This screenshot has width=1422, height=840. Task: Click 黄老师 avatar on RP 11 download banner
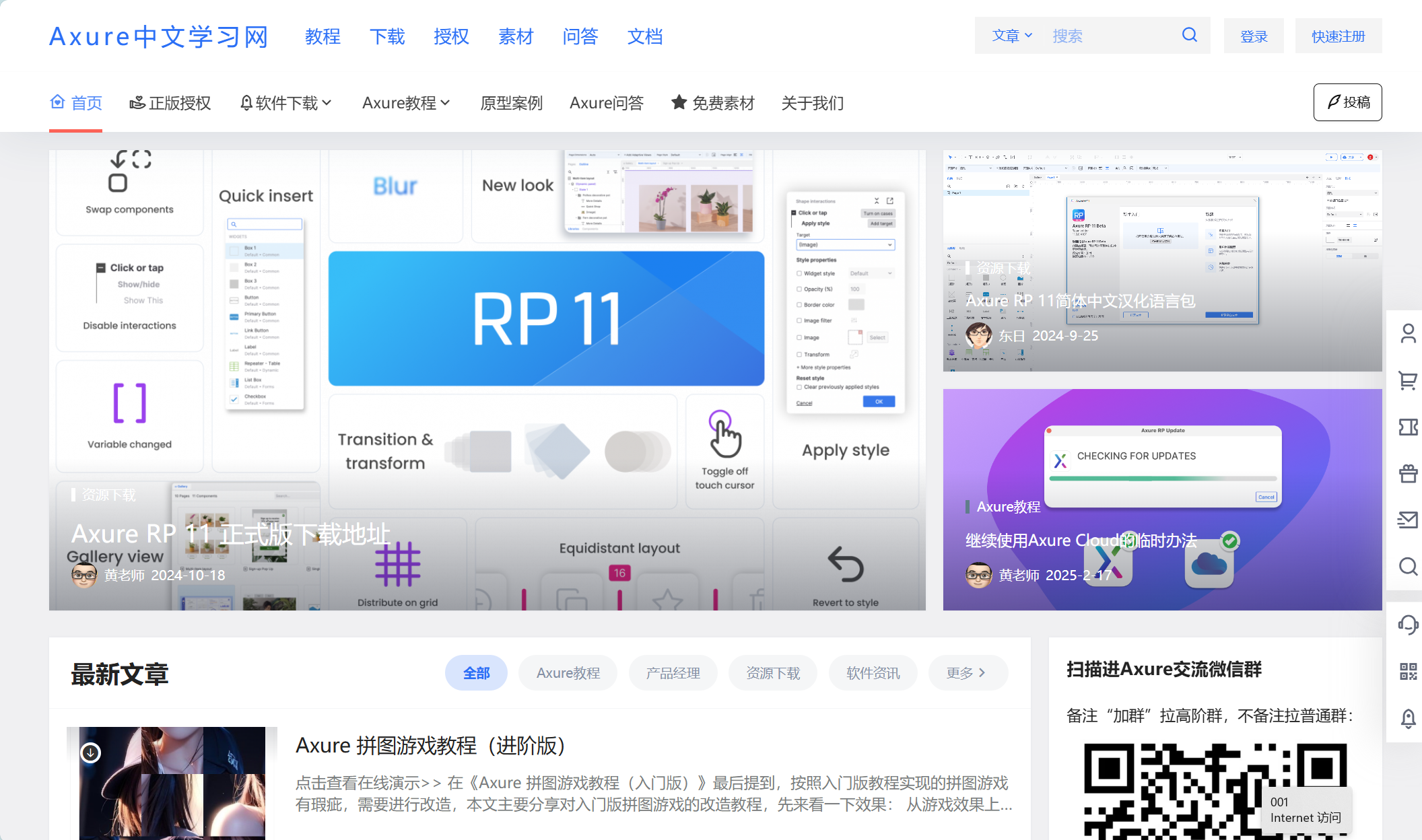84,575
